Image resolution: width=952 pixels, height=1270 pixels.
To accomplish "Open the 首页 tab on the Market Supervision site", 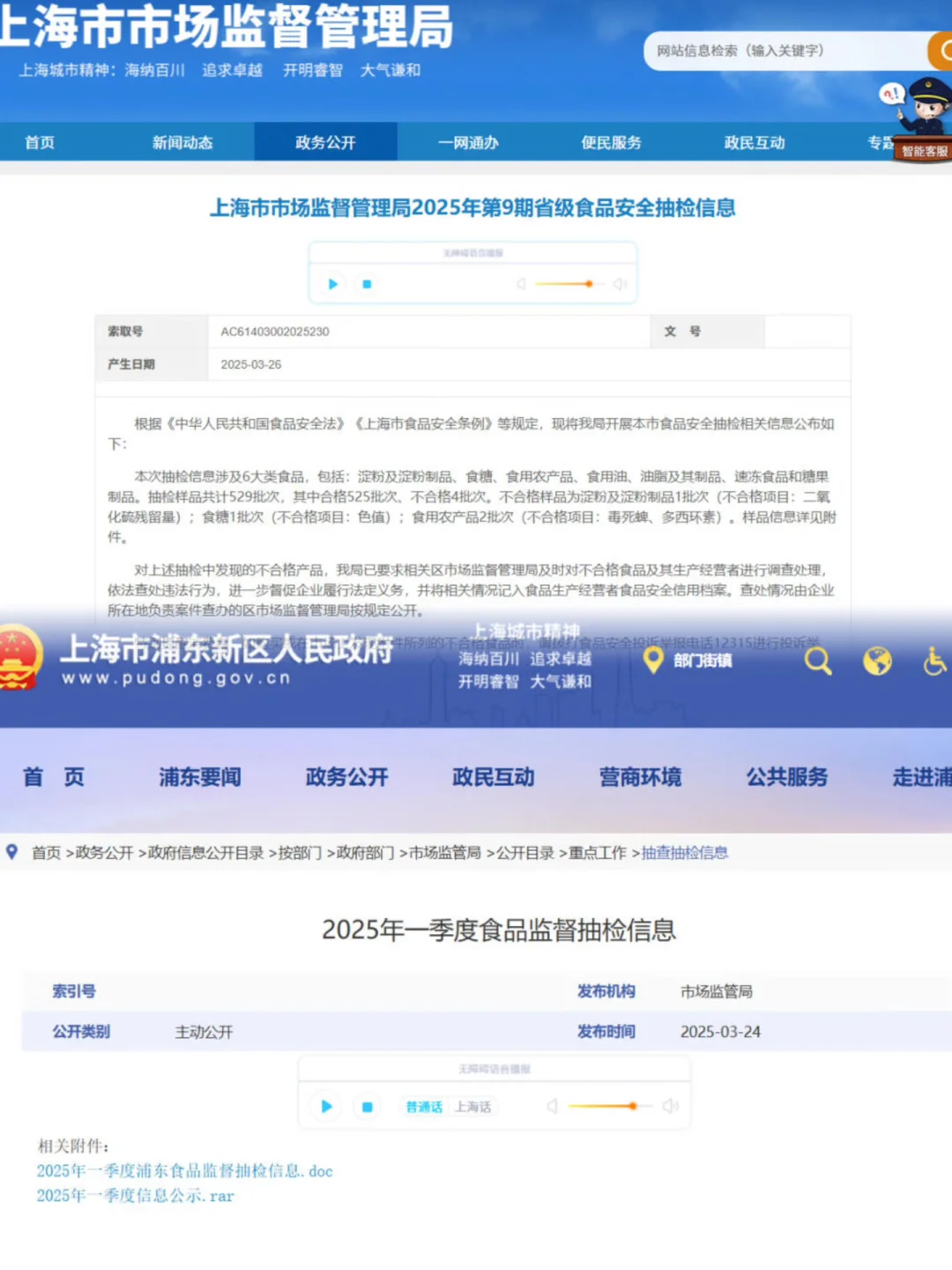I will (x=40, y=142).
